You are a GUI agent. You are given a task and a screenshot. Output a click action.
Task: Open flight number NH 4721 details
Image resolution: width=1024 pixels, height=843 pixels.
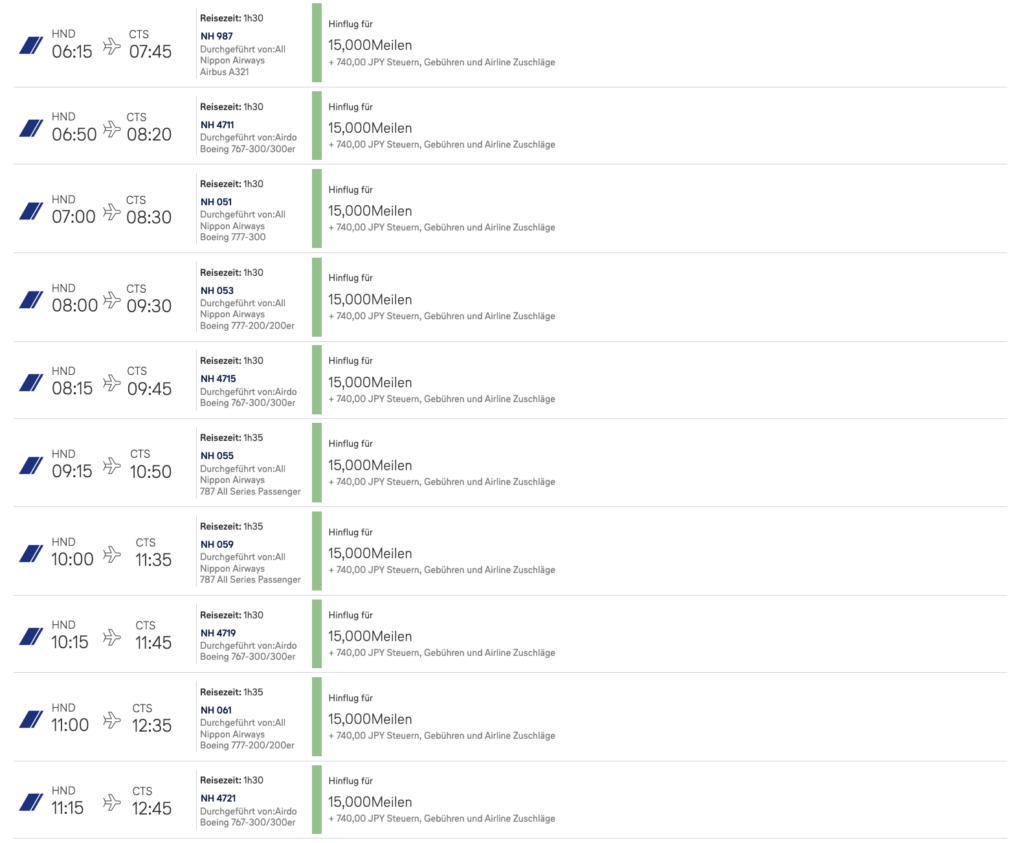(217, 798)
